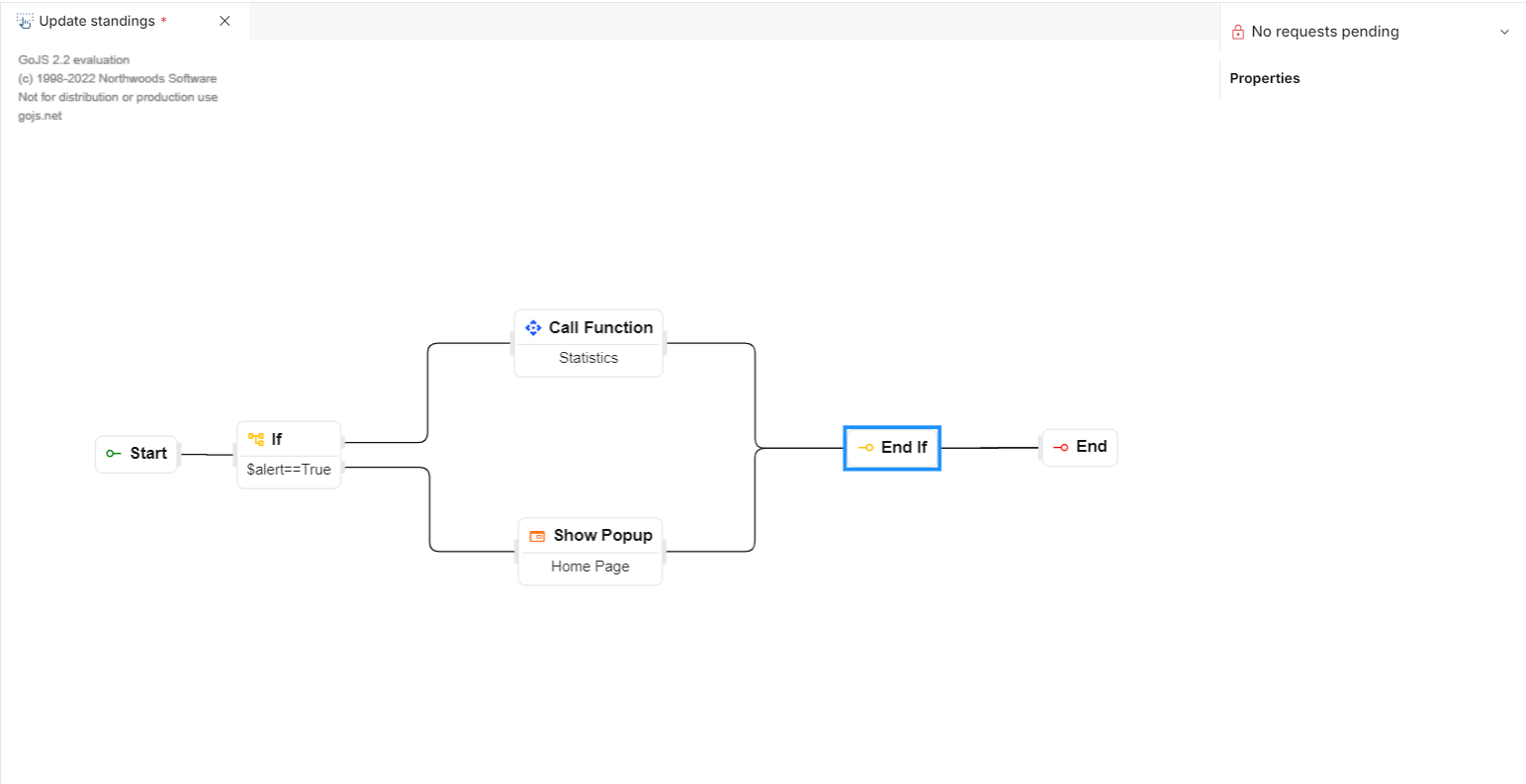Select the Home Page popup label
Viewport: 1526px width, 784px height.
tap(590, 566)
